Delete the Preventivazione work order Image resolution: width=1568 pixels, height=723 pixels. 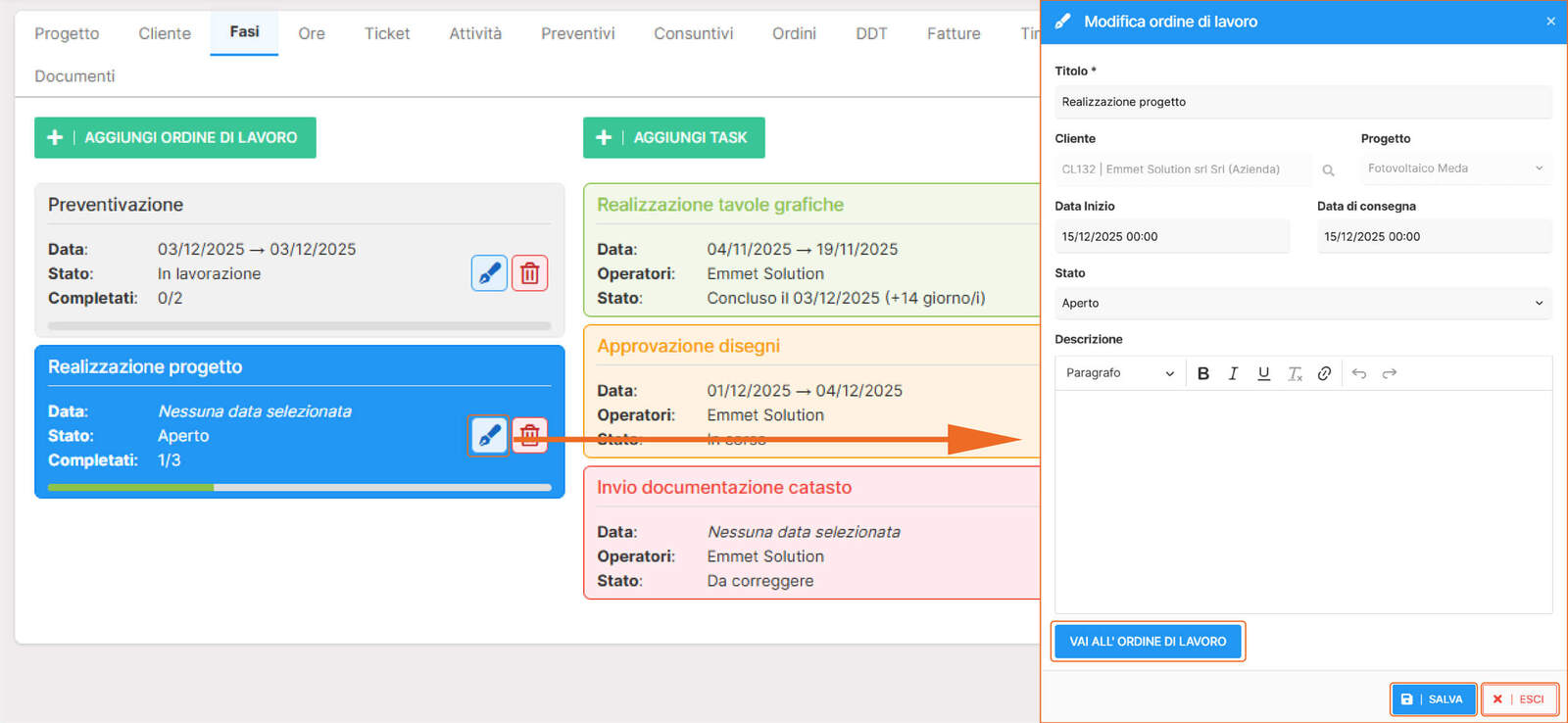(529, 273)
